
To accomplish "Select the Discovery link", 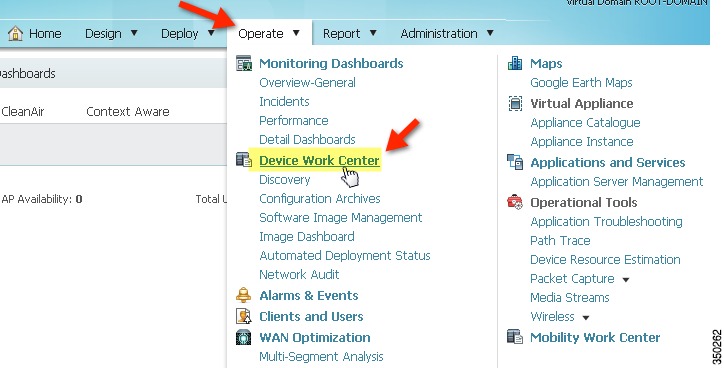I will coord(284,180).
